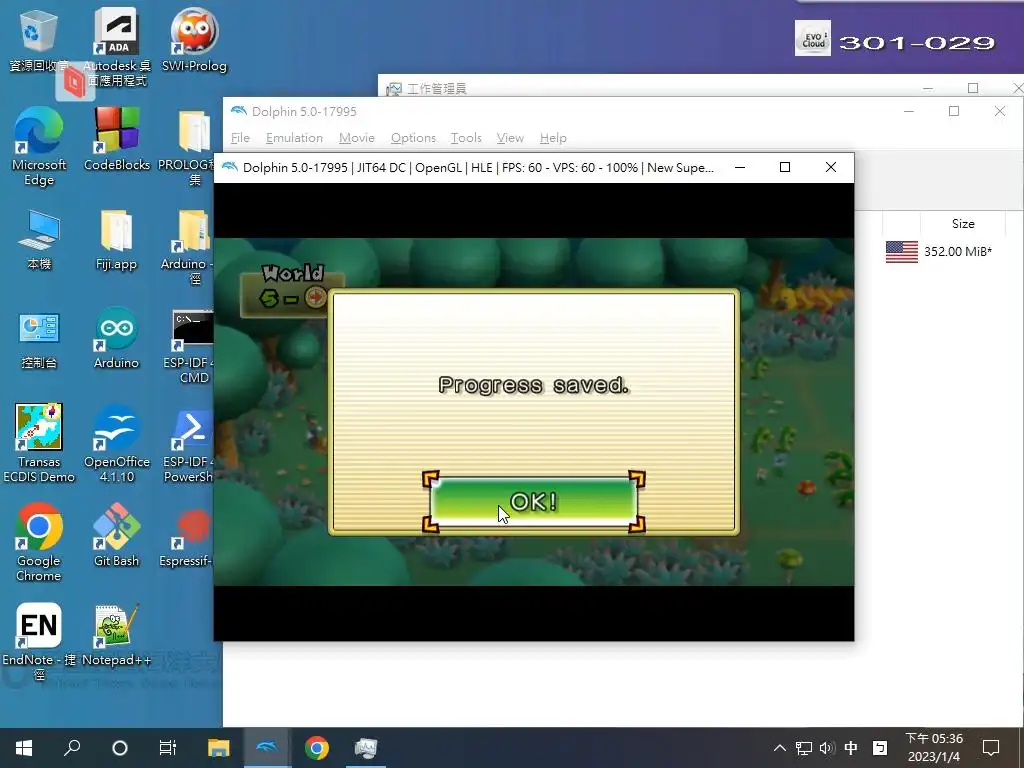Open This PC (本機) desktop icon
Image resolution: width=1024 pixels, height=768 pixels.
tap(39, 239)
